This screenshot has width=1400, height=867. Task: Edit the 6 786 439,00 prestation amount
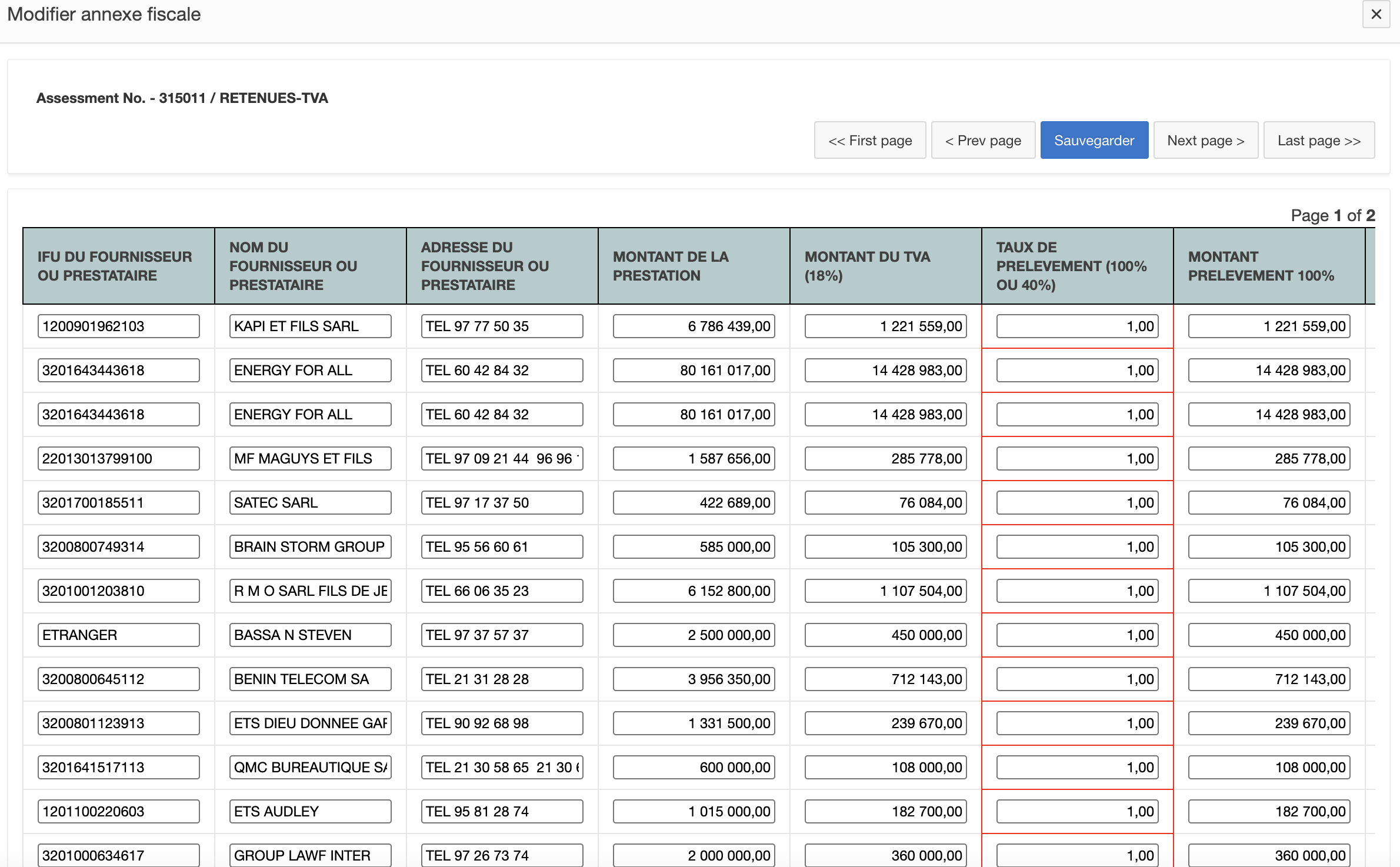point(694,326)
